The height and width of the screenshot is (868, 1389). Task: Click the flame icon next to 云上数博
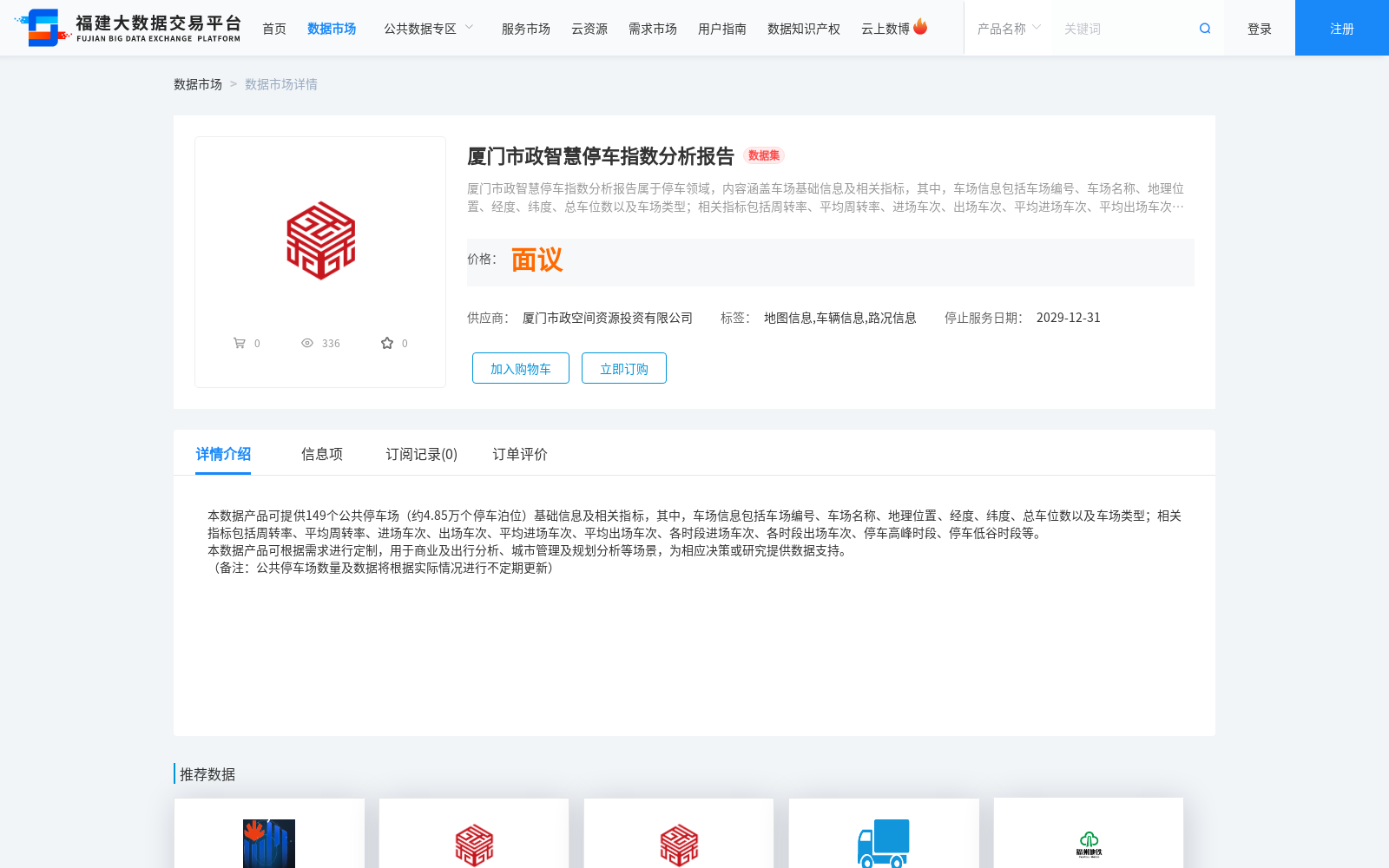[x=920, y=27]
